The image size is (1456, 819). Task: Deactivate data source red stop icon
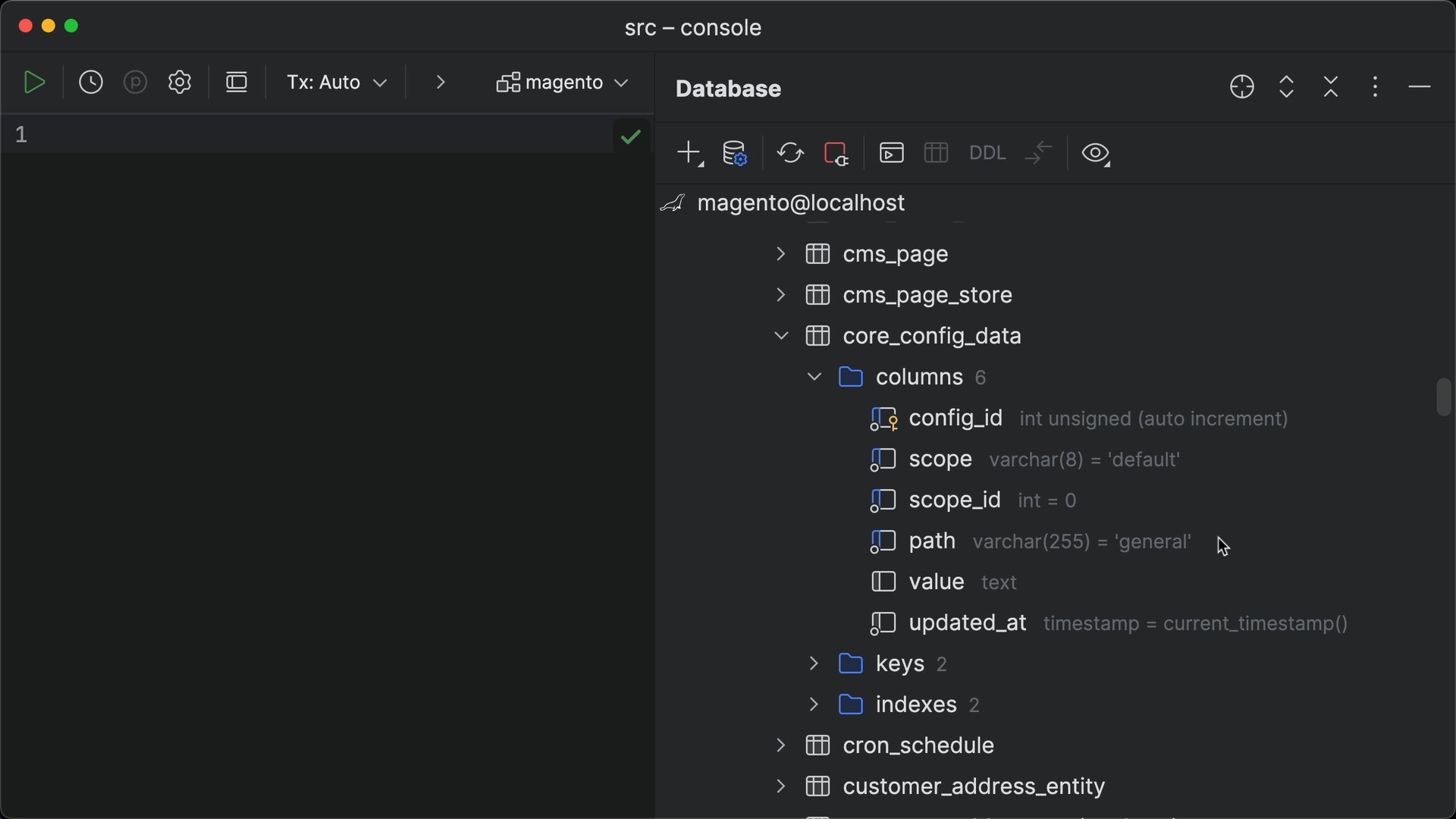836,153
